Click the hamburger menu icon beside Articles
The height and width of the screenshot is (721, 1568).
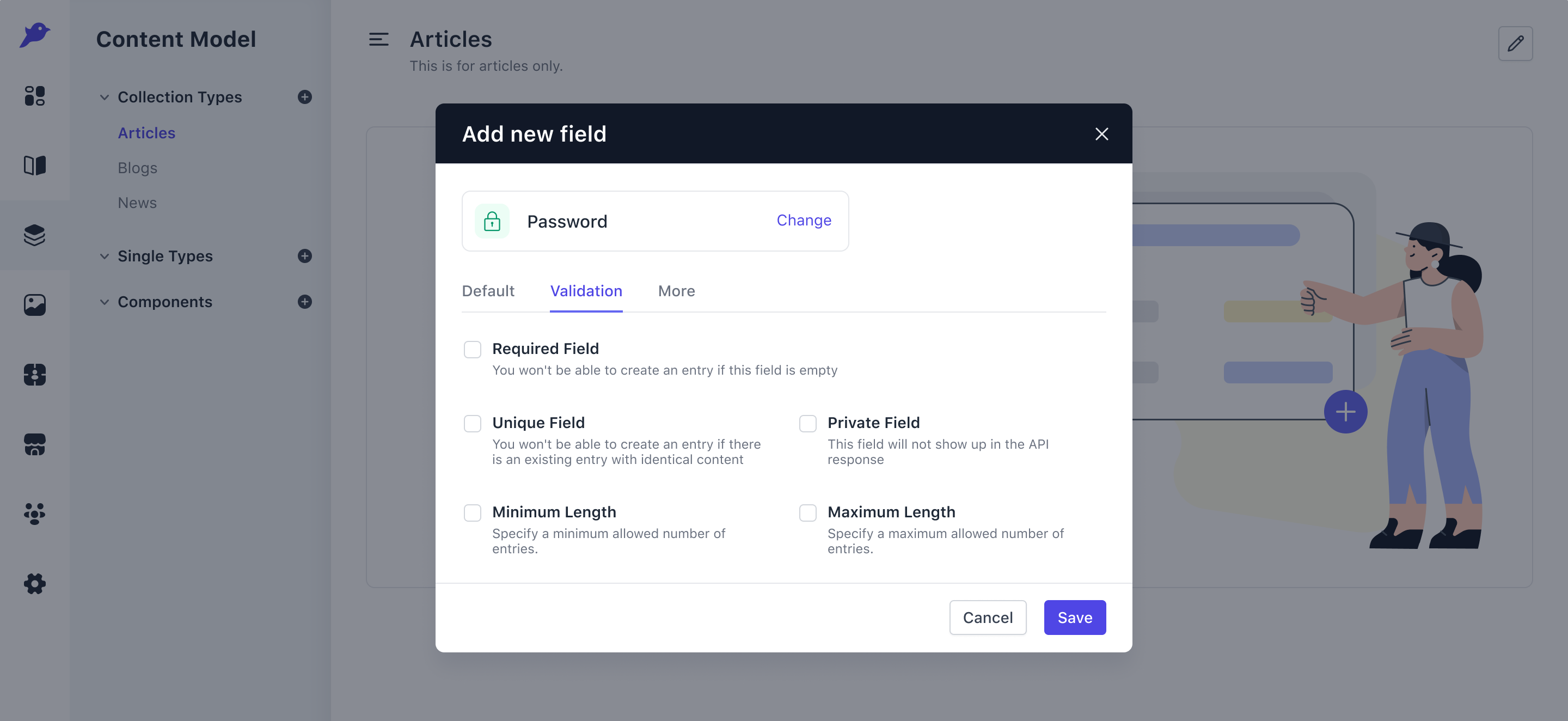(x=378, y=40)
